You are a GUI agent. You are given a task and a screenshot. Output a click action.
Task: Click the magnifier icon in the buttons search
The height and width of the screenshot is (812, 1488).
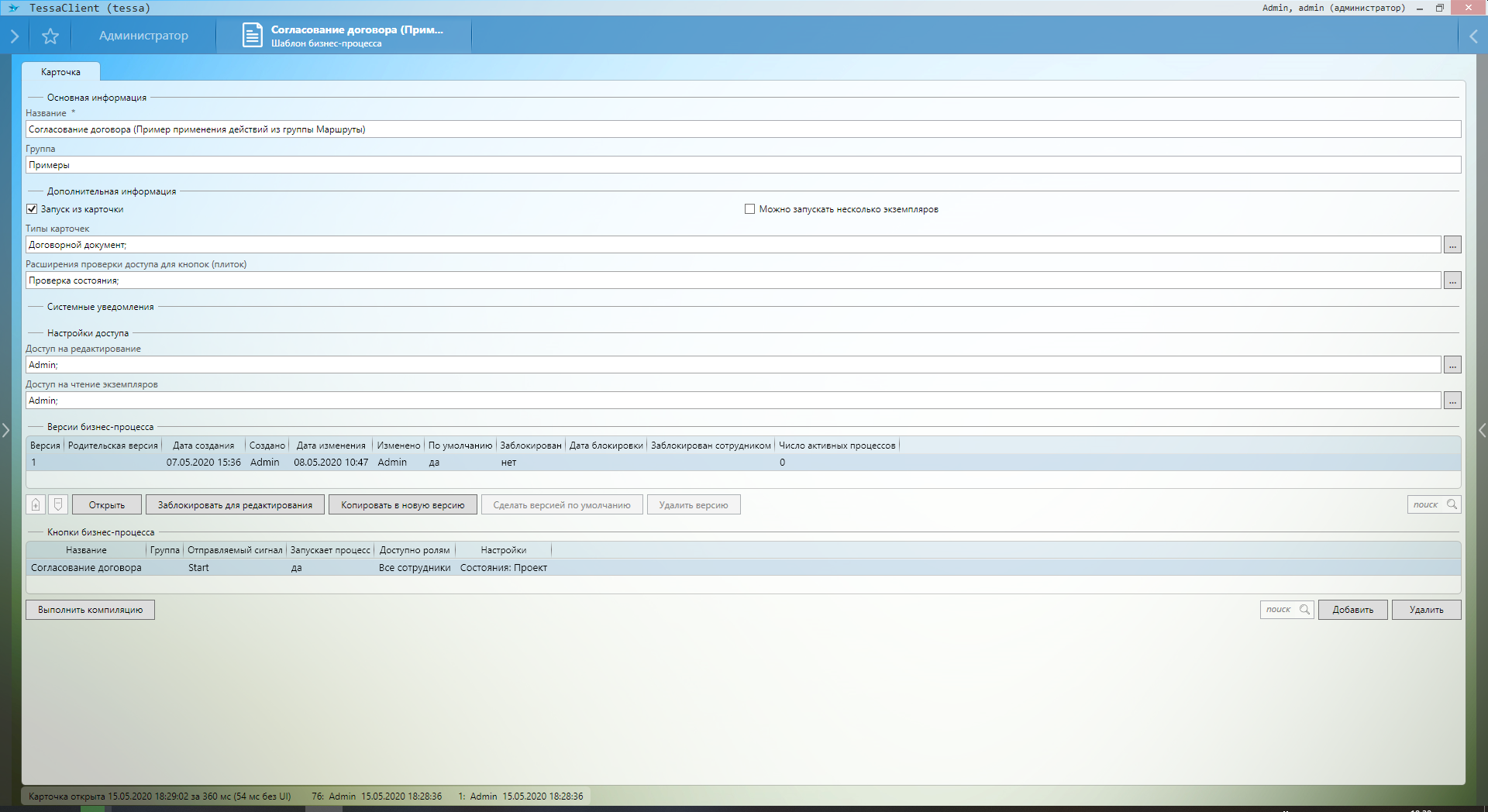pyautogui.click(x=1304, y=610)
